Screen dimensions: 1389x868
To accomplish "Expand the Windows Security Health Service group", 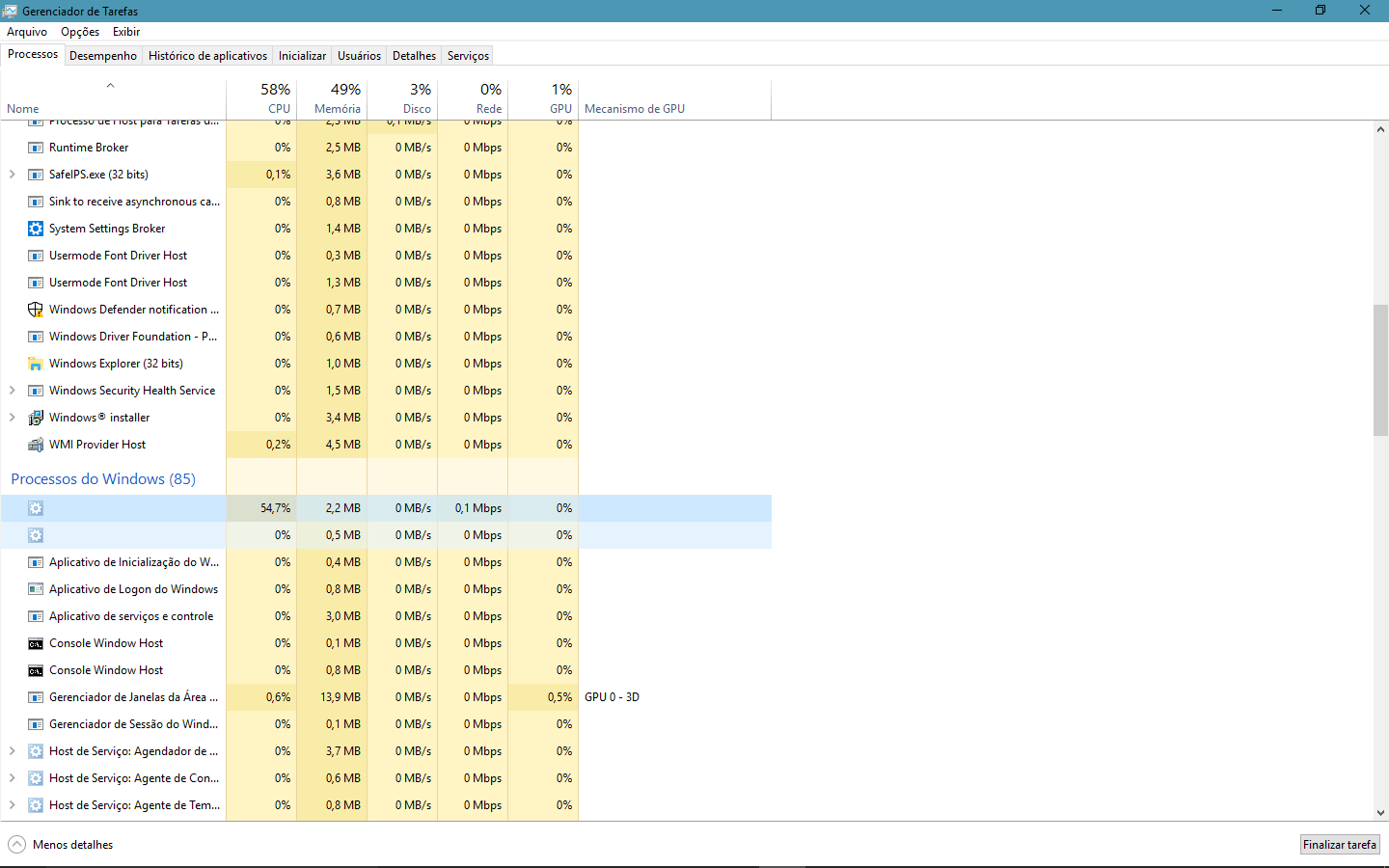I will click(12, 391).
